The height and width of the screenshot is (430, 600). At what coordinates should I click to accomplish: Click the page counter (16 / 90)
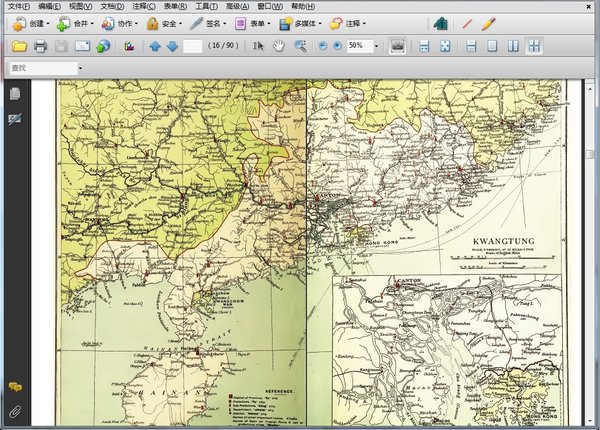pos(223,46)
